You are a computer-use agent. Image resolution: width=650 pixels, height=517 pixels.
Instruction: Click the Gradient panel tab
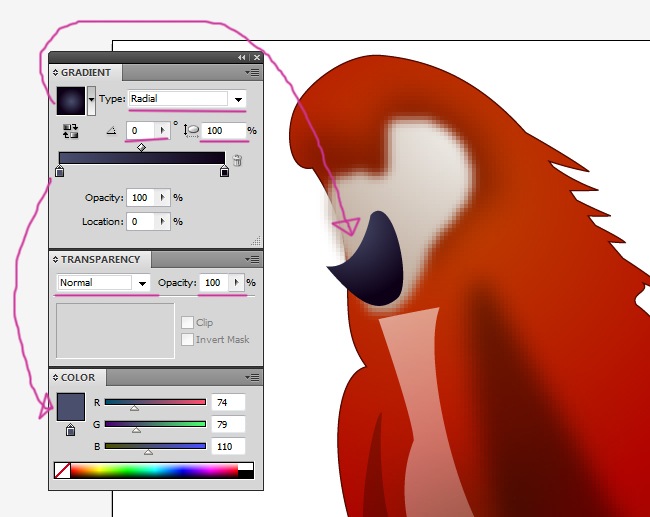[x=85, y=73]
